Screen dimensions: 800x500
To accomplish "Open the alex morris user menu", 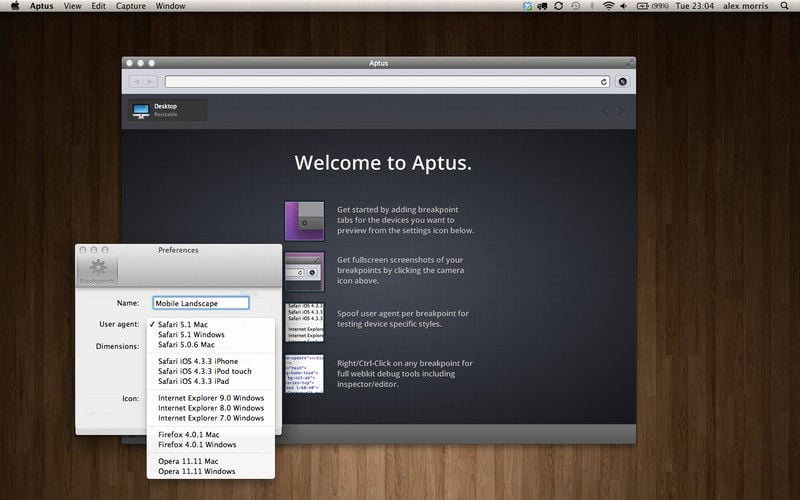I will click(745, 6).
